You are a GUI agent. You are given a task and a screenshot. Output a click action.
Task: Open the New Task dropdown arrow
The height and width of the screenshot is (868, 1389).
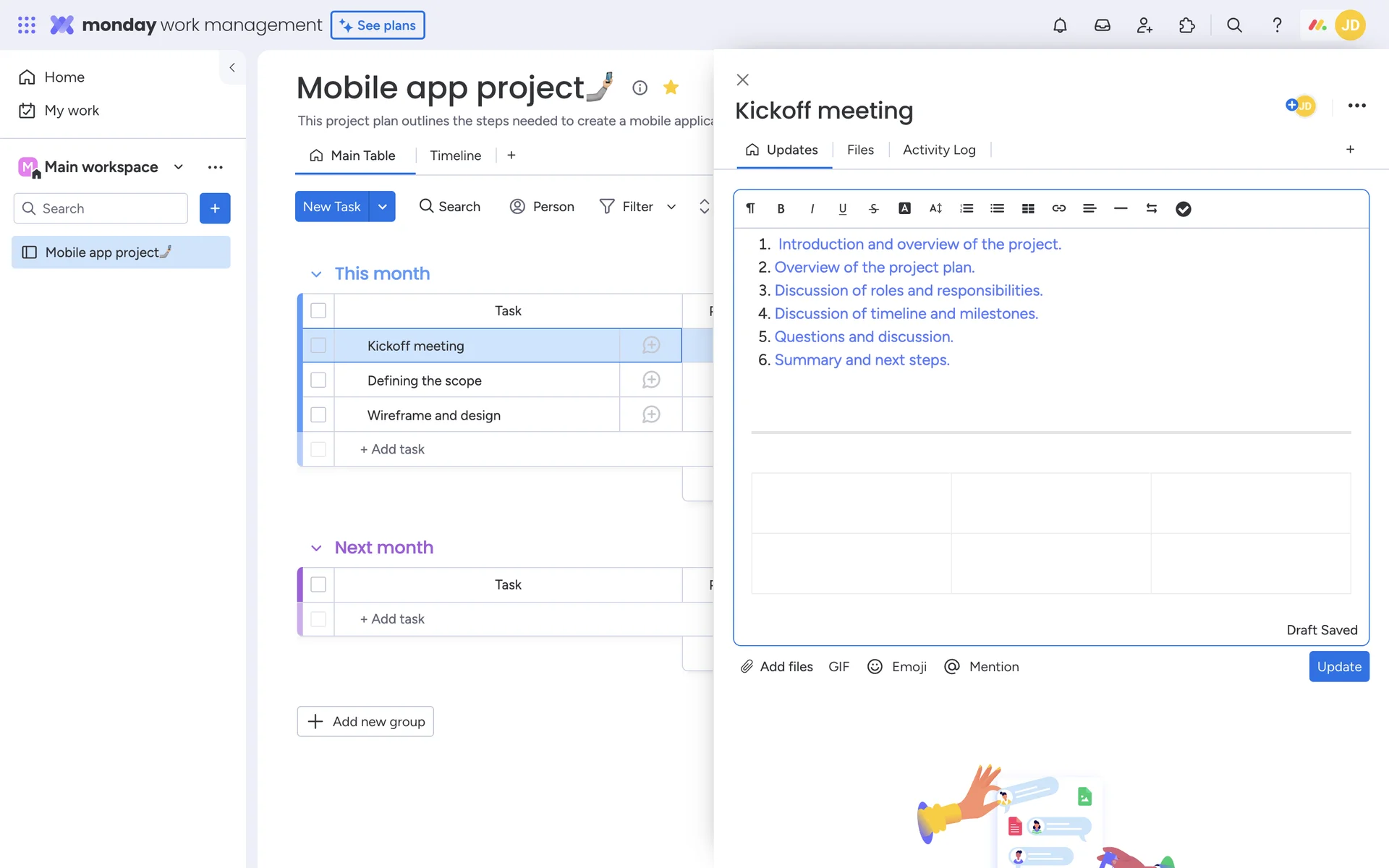tap(382, 207)
